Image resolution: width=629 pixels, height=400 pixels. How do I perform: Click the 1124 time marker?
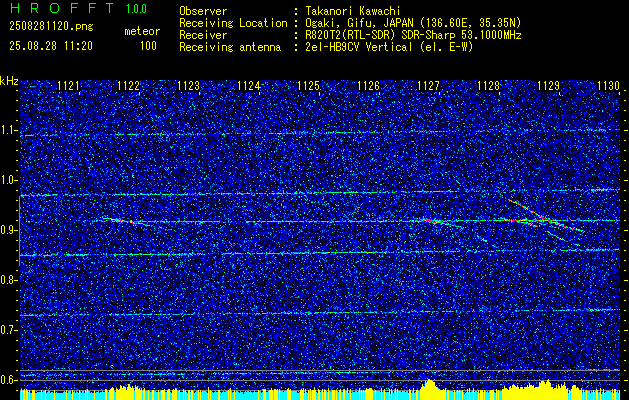pos(248,86)
